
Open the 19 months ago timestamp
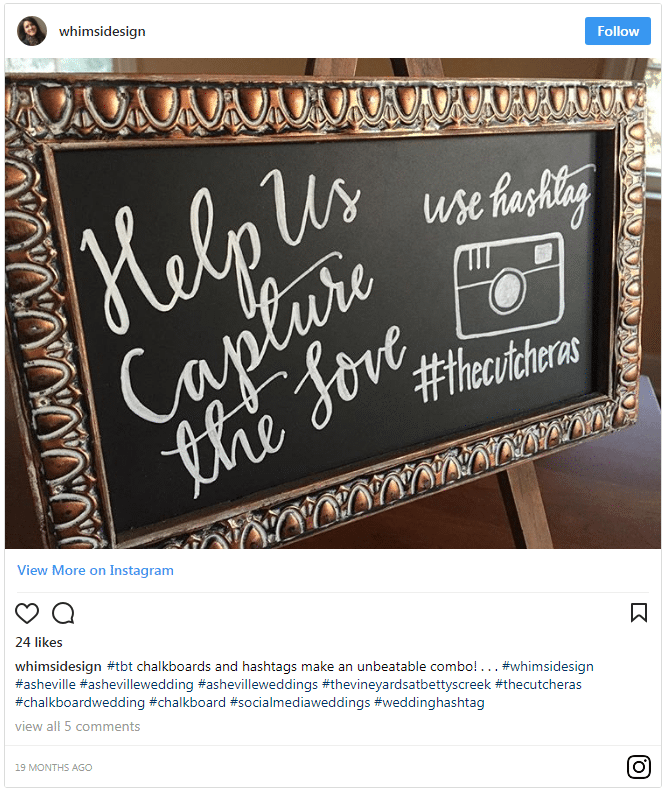click(54, 767)
